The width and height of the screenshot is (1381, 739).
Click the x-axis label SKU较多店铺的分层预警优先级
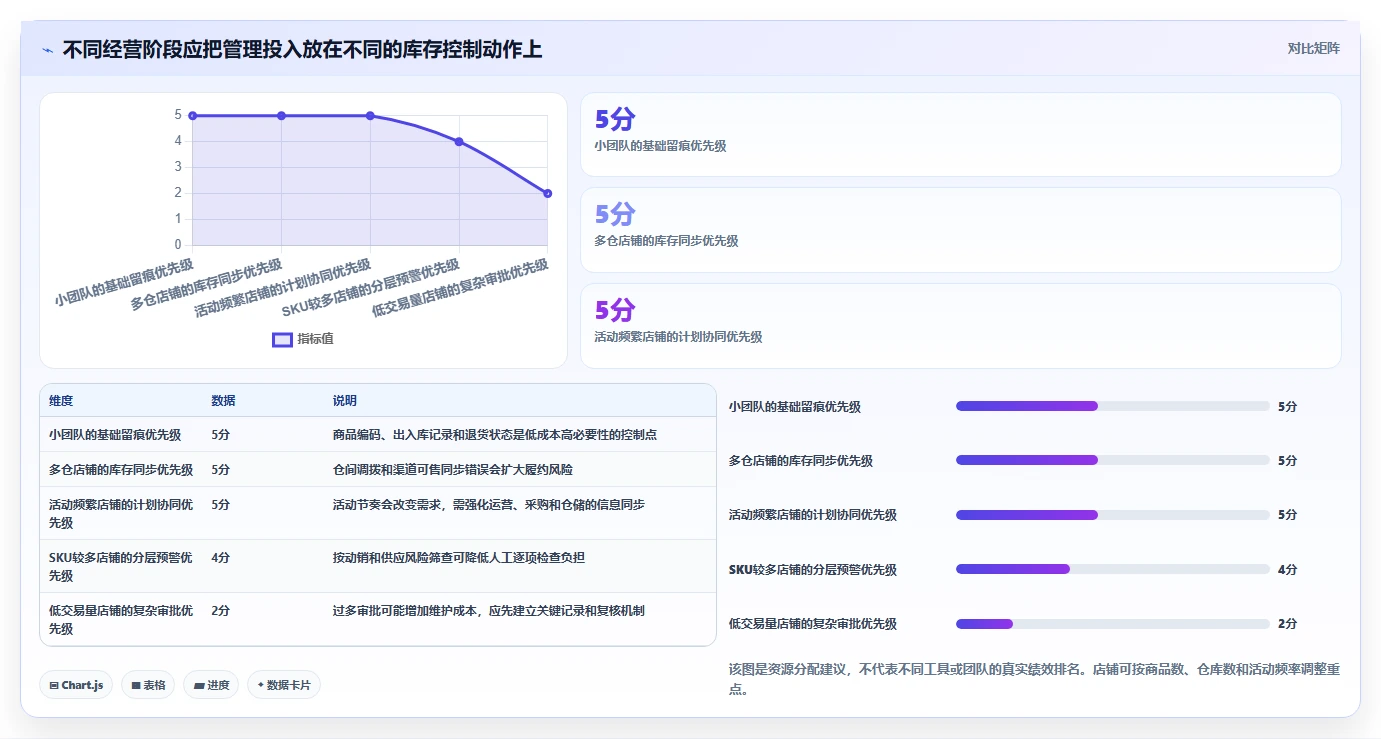[x=371, y=287]
